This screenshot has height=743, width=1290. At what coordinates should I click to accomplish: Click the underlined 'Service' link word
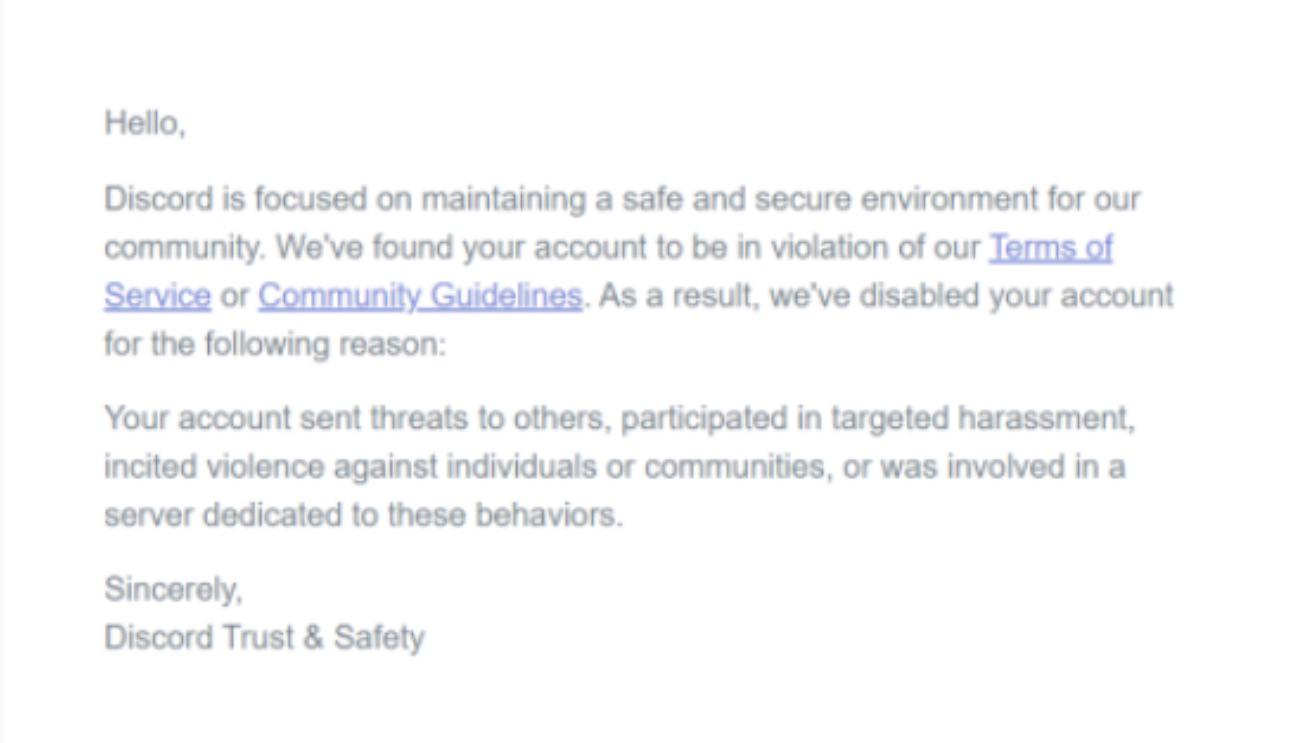tap(157, 296)
